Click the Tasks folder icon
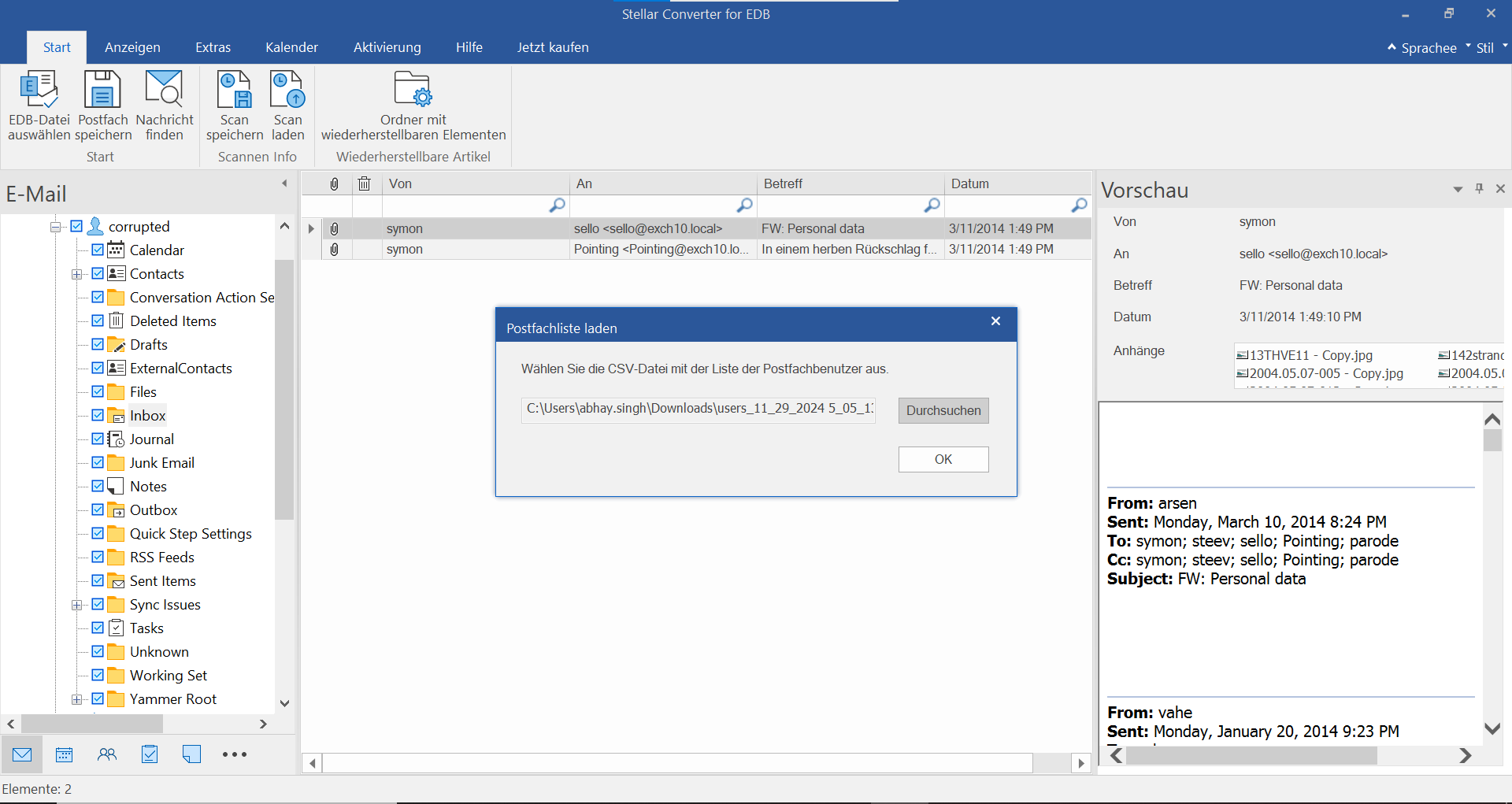The image size is (1512, 804). point(116,628)
